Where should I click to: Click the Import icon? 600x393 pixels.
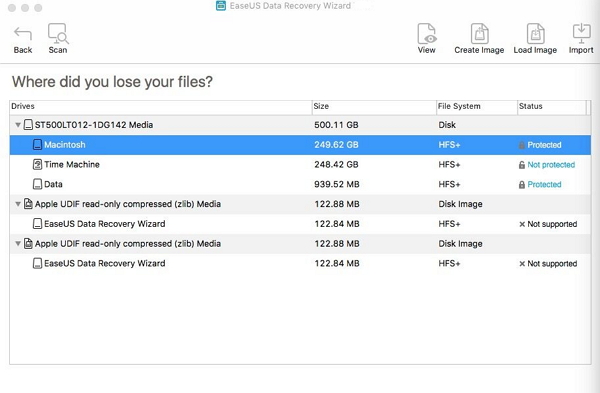(x=581, y=34)
